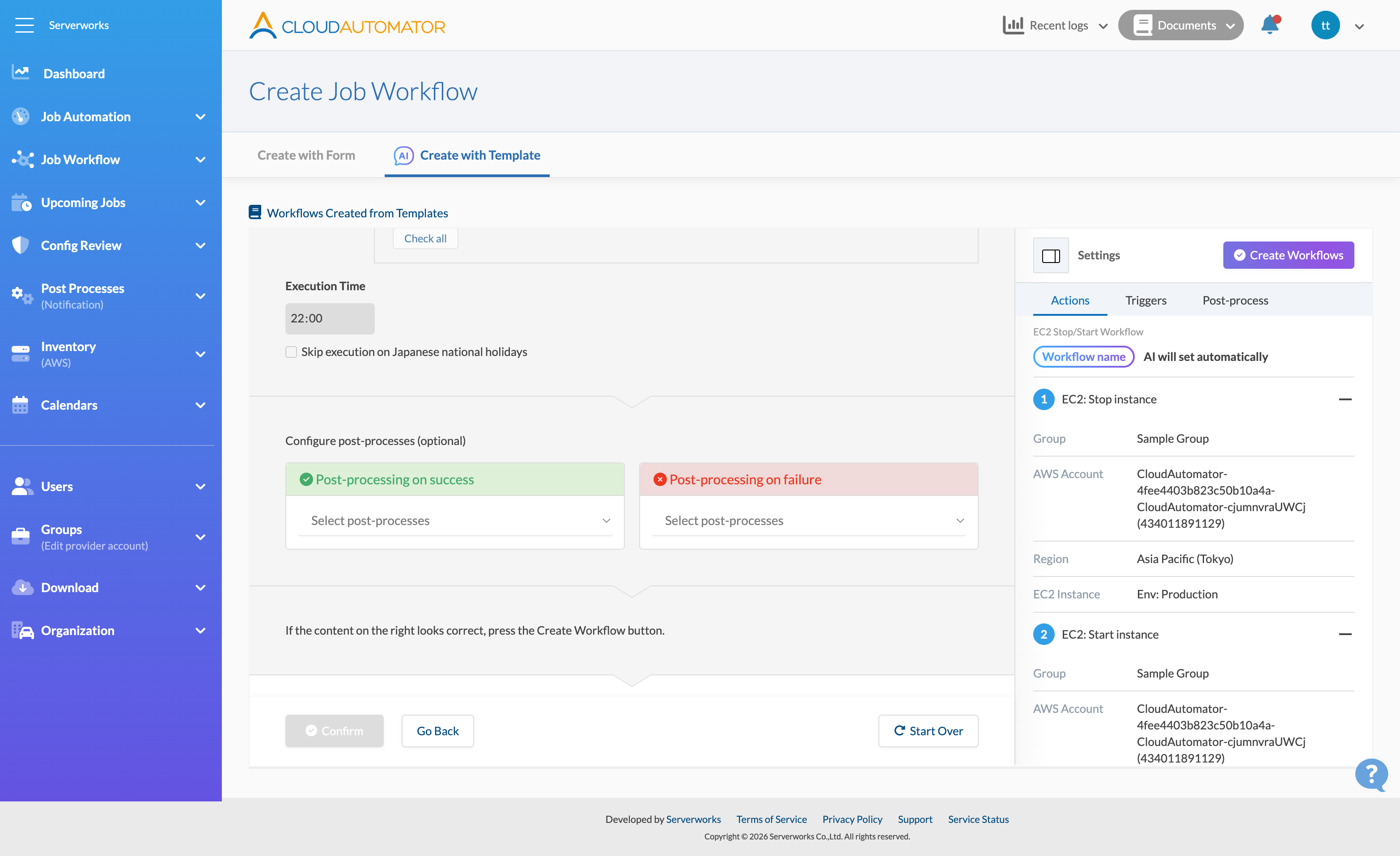The width and height of the screenshot is (1400, 856).
Task: Click the Serverworks footer link
Action: (x=693, y=820)
